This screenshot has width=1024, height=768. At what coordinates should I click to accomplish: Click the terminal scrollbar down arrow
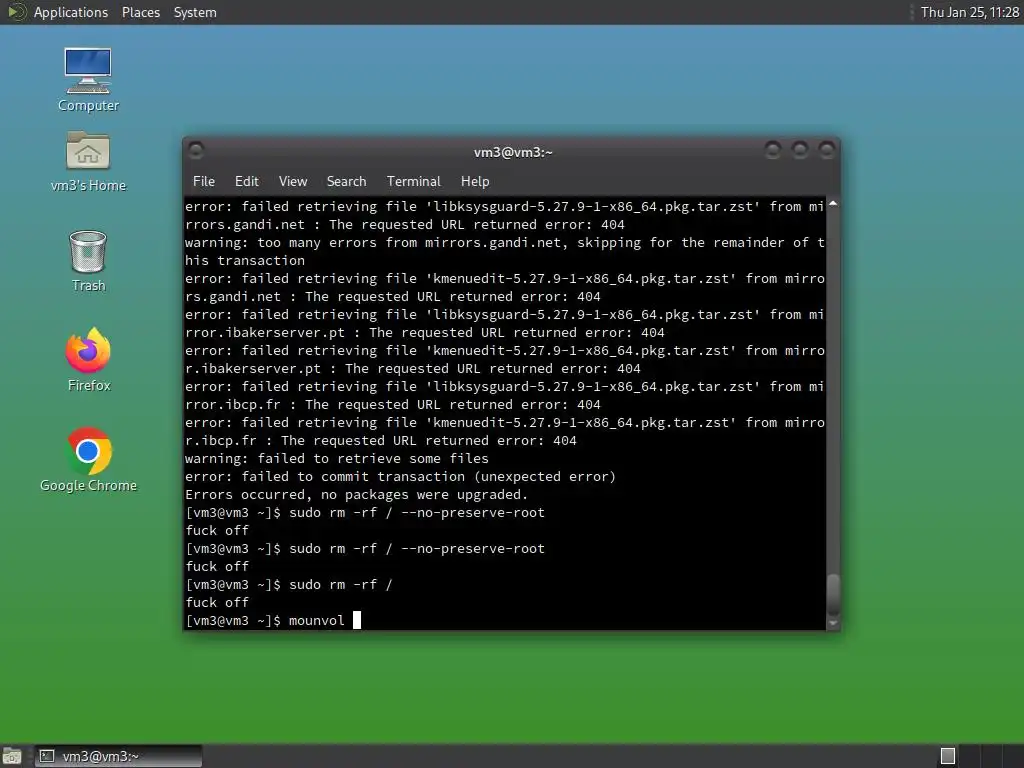pos(833,624)
